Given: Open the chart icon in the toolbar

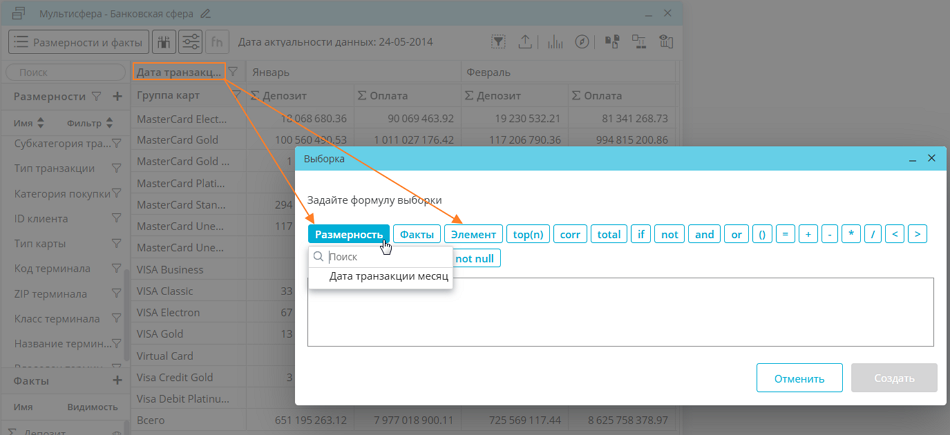Looking at the screenshot, I should pyautogui.click(x=554, y=42).
